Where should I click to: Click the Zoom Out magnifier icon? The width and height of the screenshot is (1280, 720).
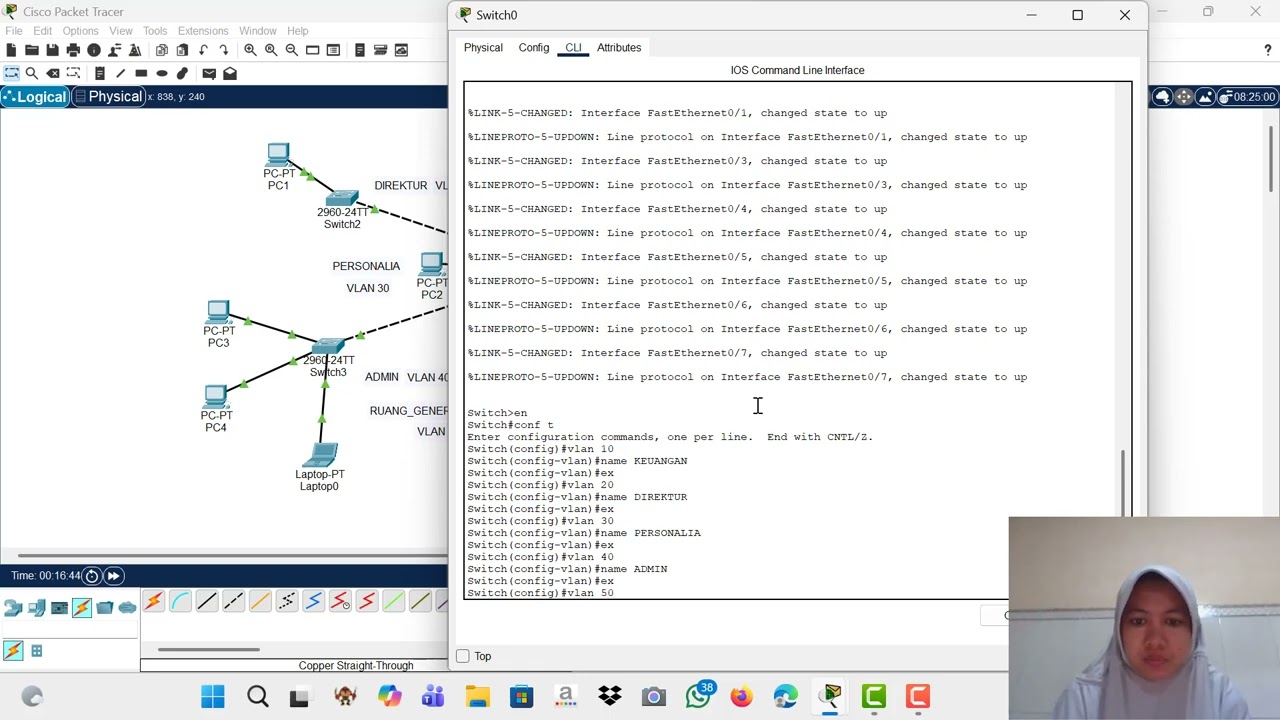coord(291,50)
